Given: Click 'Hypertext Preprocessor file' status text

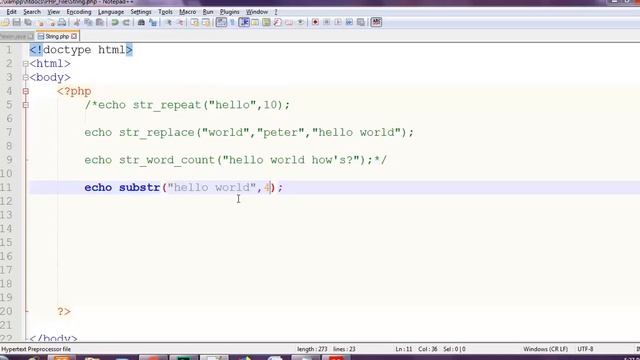Looking at the screenshot, I should pyautogui.click(x=36, y=349).
